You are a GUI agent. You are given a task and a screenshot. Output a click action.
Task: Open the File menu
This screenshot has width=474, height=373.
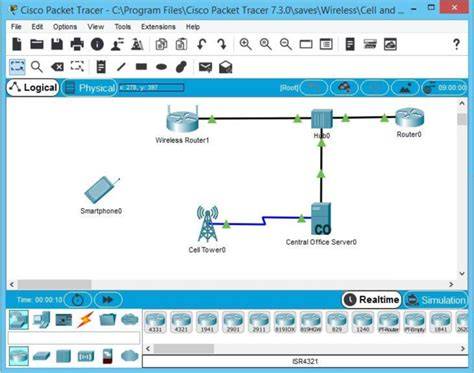pyautogui.click(x=16, y=27)
